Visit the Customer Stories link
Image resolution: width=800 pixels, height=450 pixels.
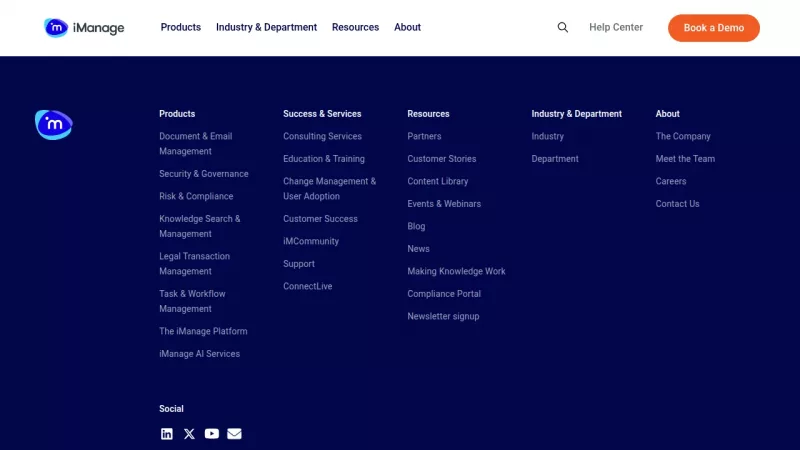pyautogui.click(x=441, y=159)
